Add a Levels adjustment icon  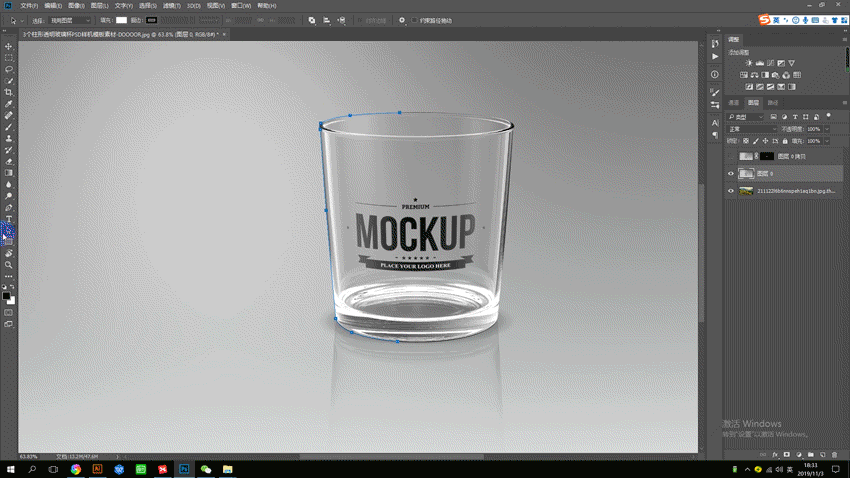tap(759, 63)
